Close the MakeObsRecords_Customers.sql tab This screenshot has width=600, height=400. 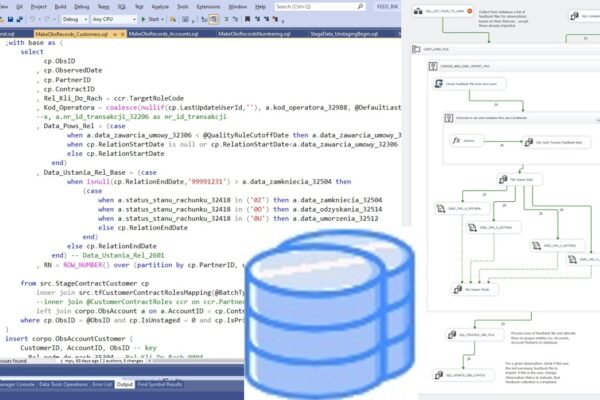click(122, 34)
